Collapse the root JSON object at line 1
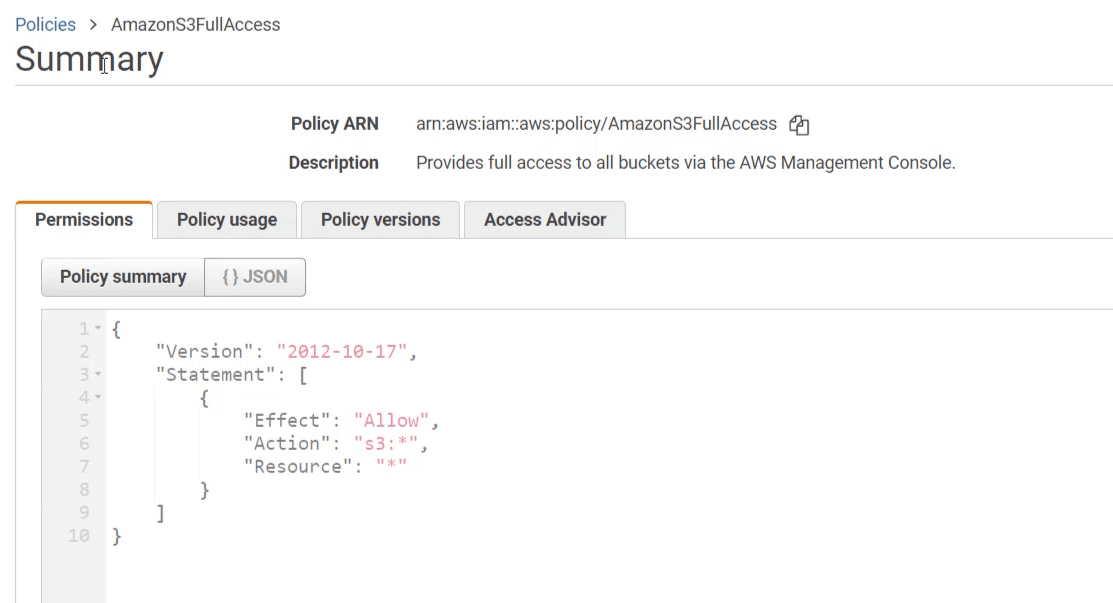Viewport: 1113px width, 603px height. (98, 329)
